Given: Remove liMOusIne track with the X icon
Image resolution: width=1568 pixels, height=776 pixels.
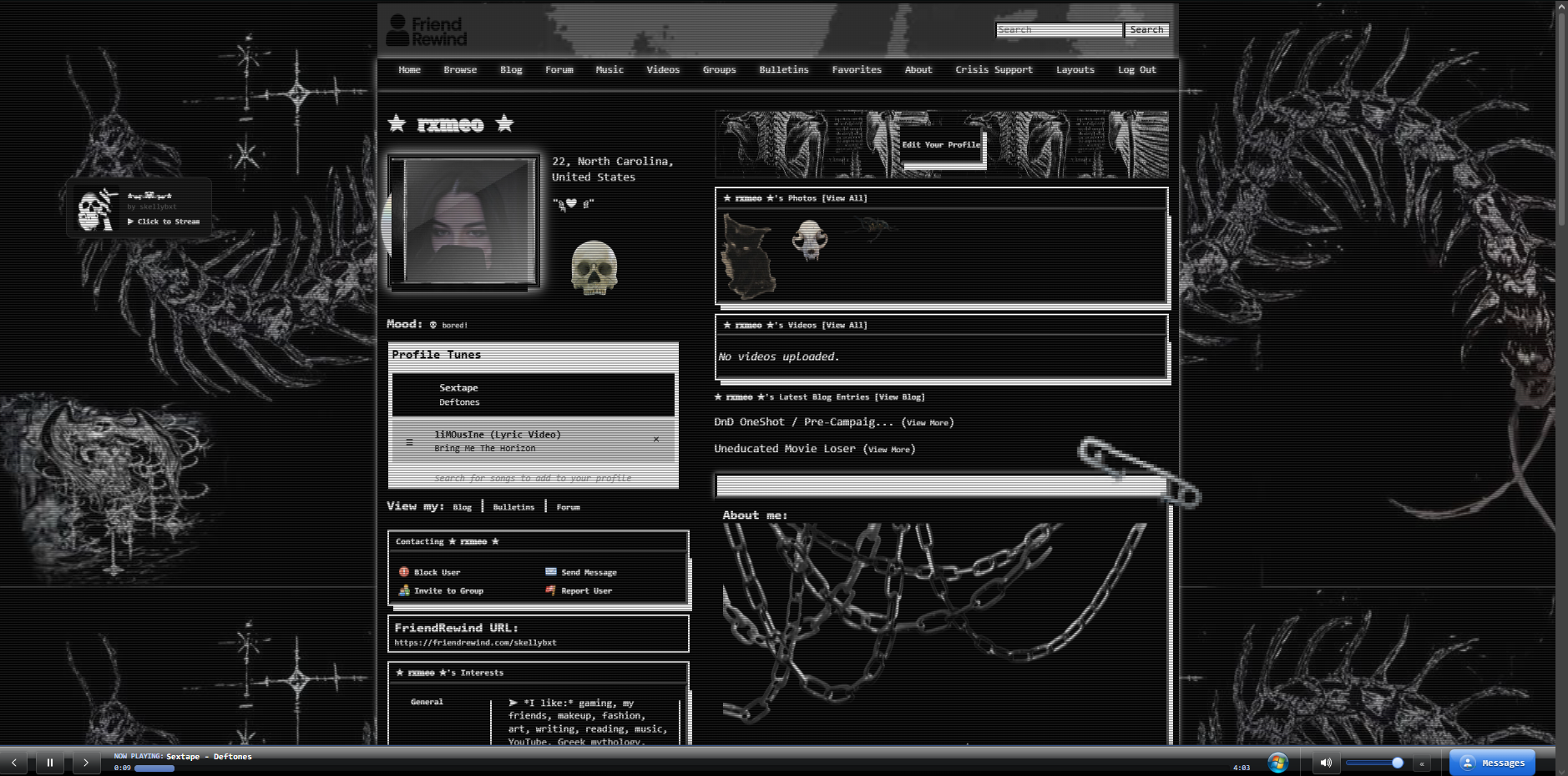Looking at the screenshot, I should (x=656, y=439).
